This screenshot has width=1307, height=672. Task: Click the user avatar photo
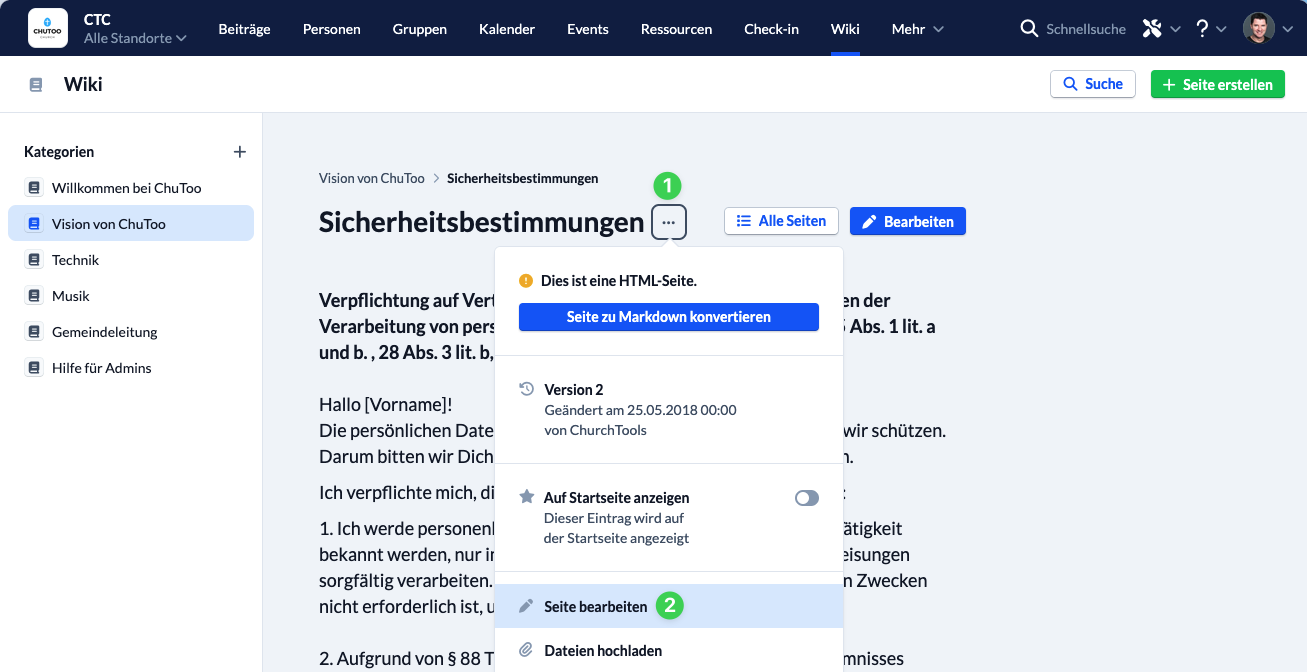tap(1259, 28)
